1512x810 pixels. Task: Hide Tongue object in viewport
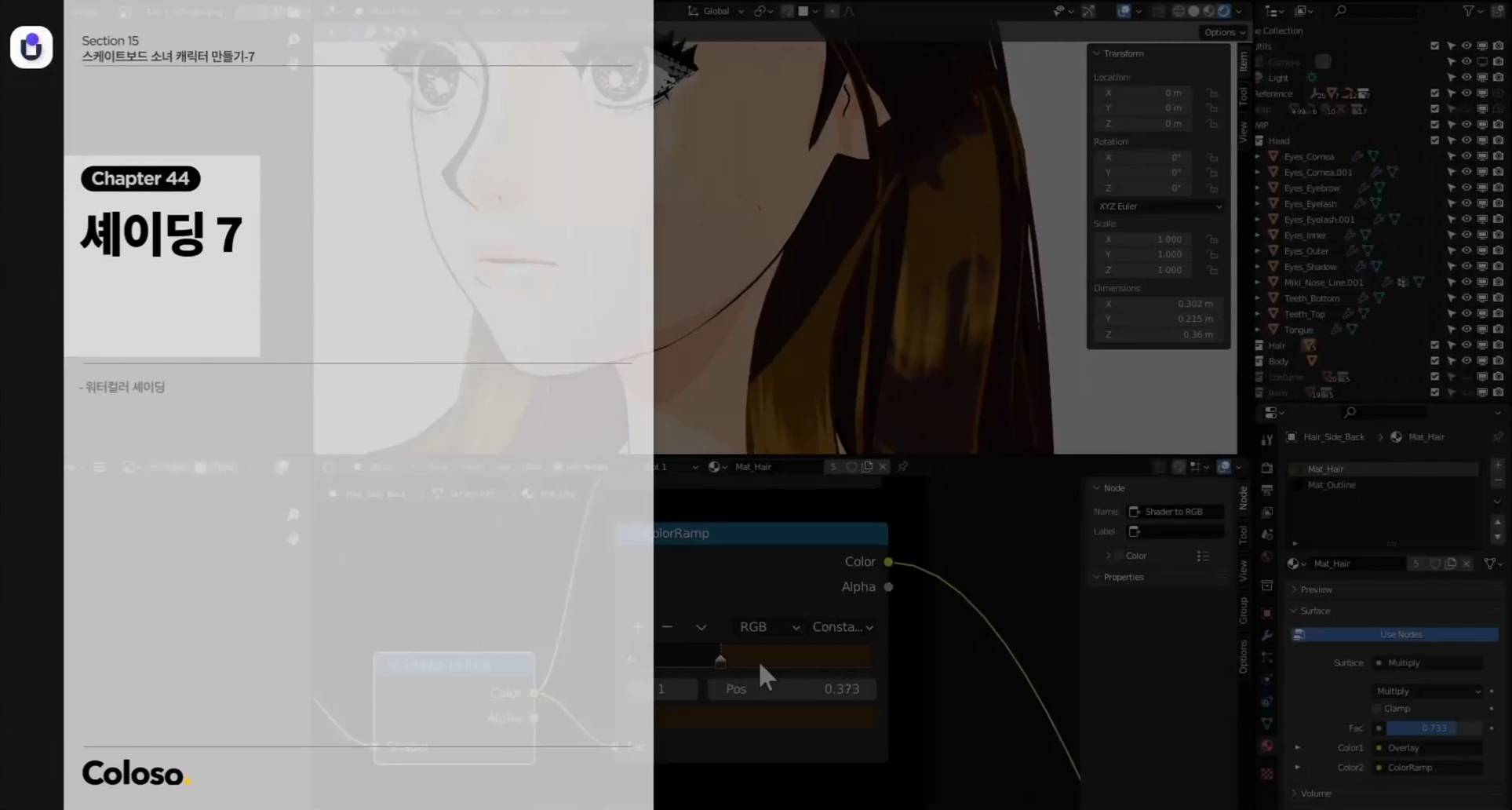[1466, 330]
